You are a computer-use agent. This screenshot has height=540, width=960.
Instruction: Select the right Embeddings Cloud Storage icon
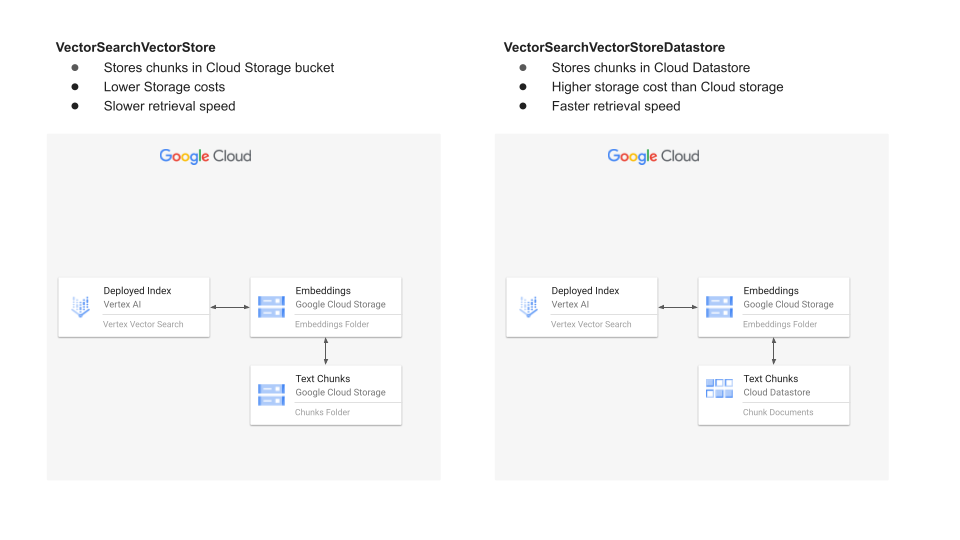tap(719, 307)
